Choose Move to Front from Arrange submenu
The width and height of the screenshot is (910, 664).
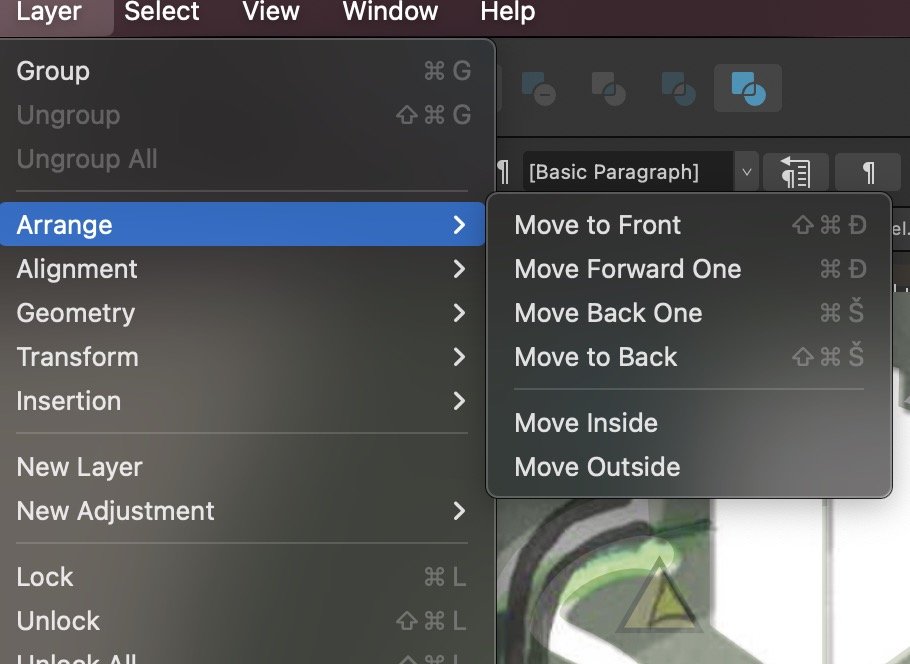[x=597, y=225]
